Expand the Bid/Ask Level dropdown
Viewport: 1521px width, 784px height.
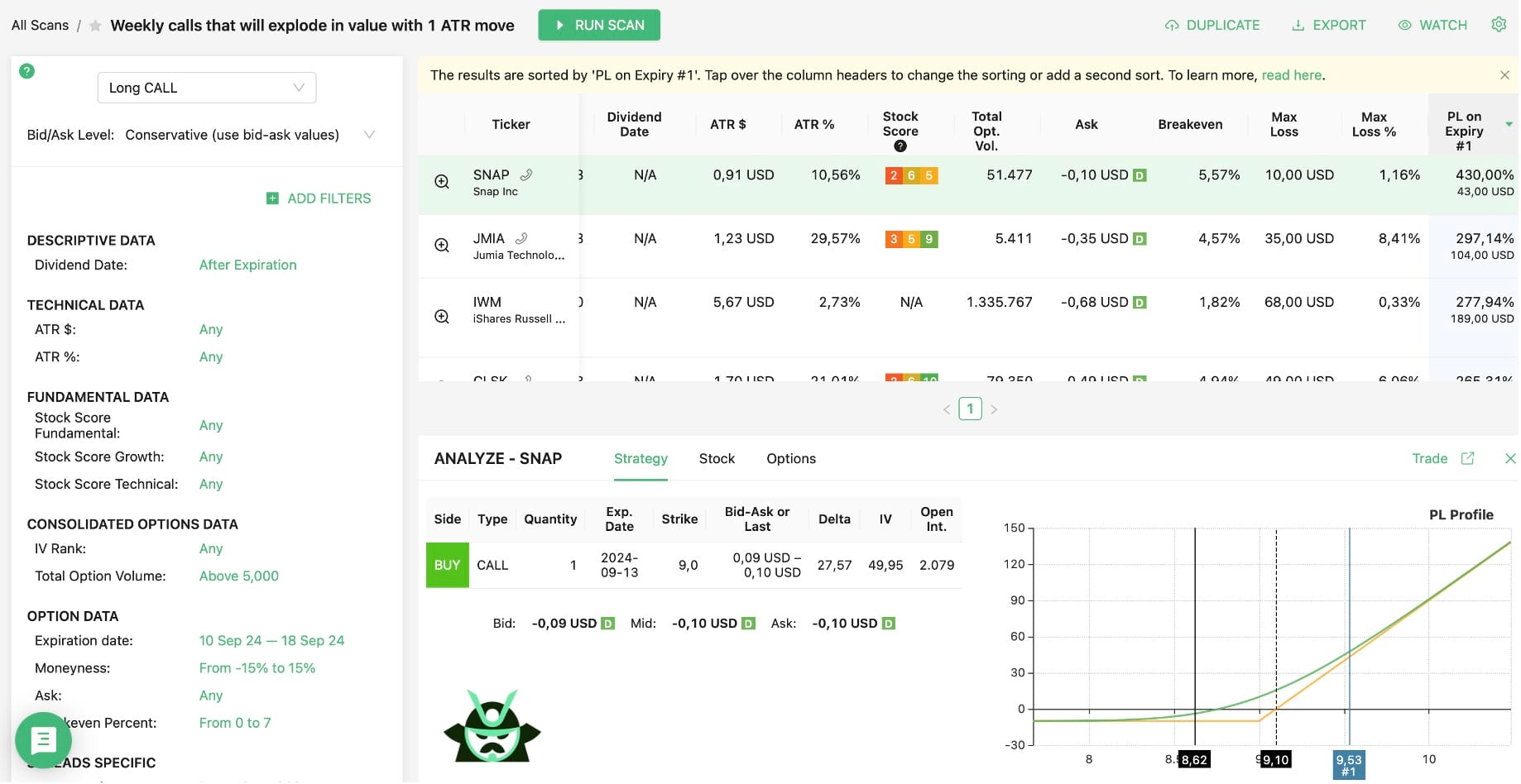coord(369,135)
